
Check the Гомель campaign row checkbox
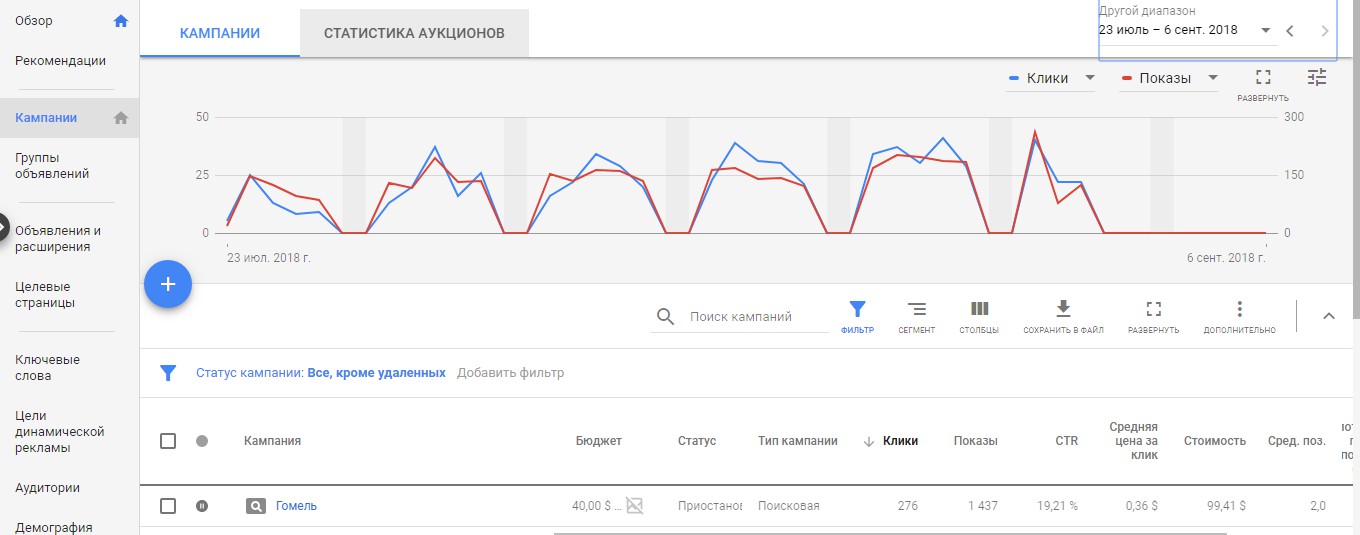(x=168, y=506)
